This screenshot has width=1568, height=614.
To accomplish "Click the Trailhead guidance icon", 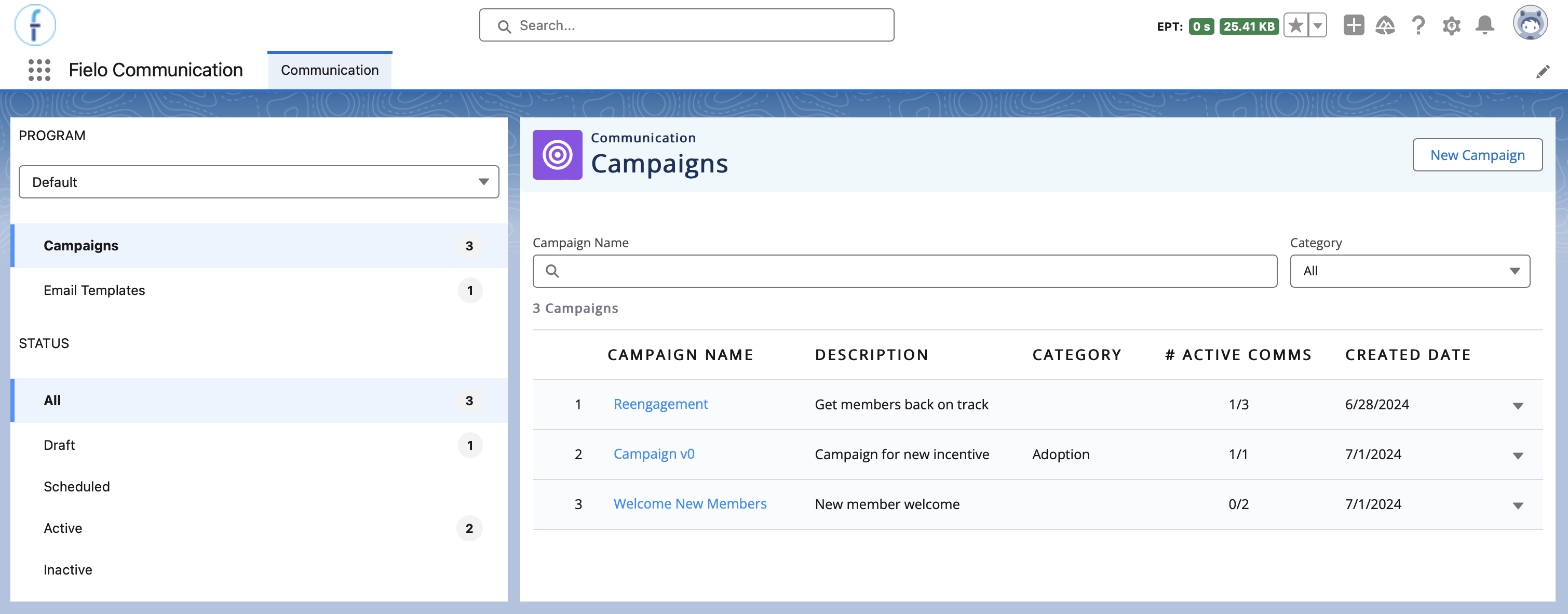I will pyautogui.click(x=1385, y=25).
